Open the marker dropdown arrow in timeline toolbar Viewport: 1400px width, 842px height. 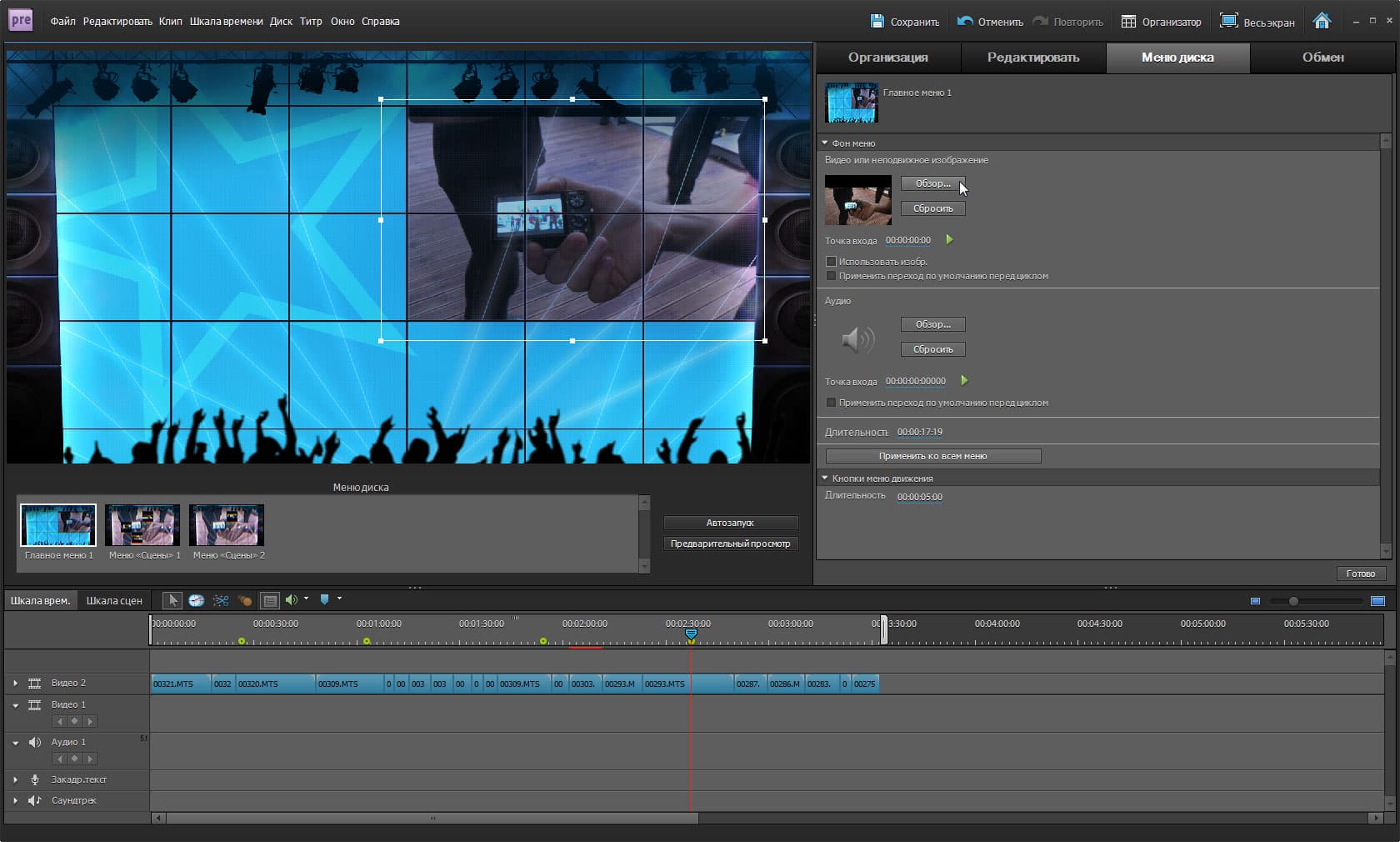339,599
